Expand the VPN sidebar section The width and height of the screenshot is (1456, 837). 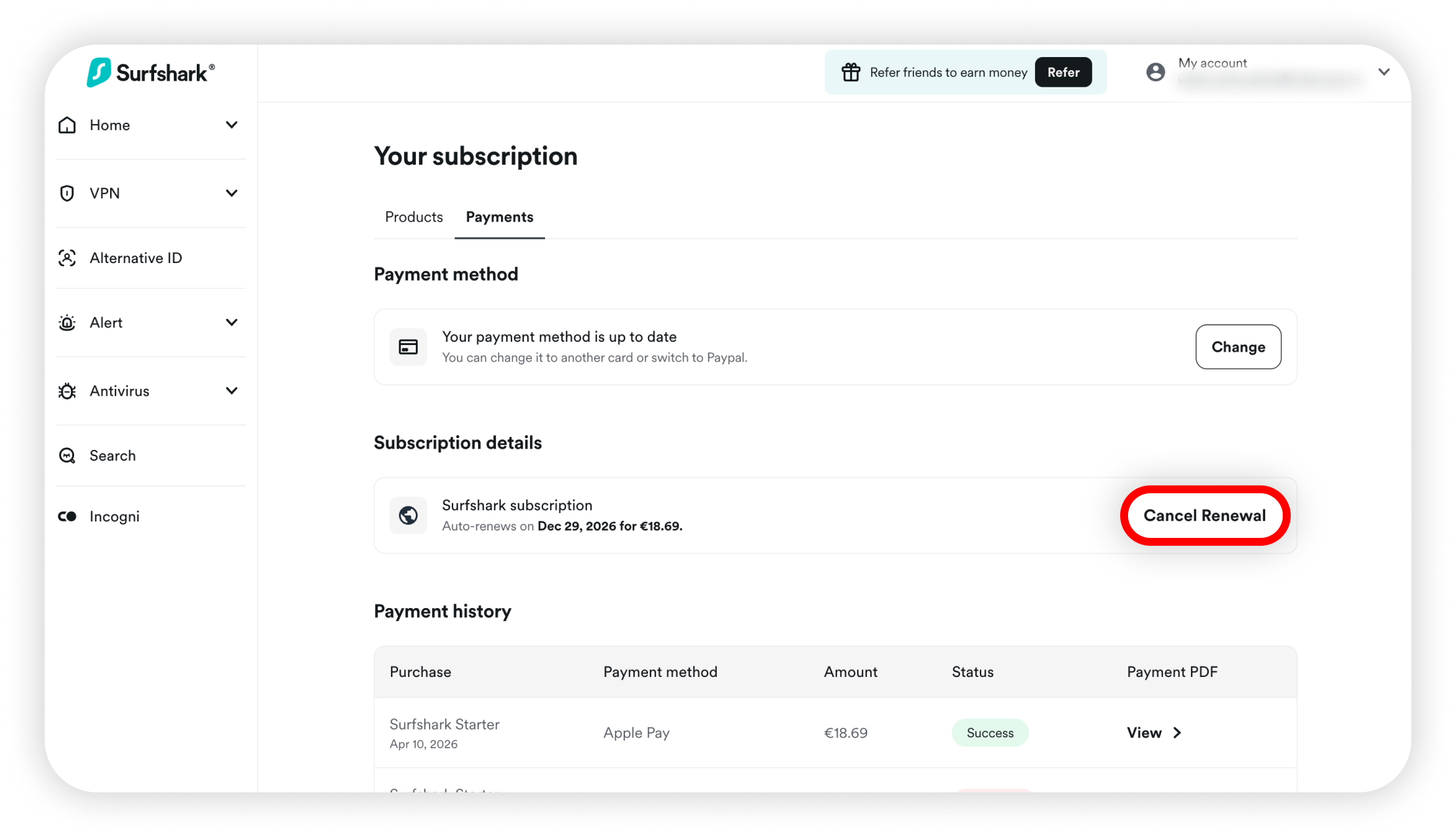[232, 194]
